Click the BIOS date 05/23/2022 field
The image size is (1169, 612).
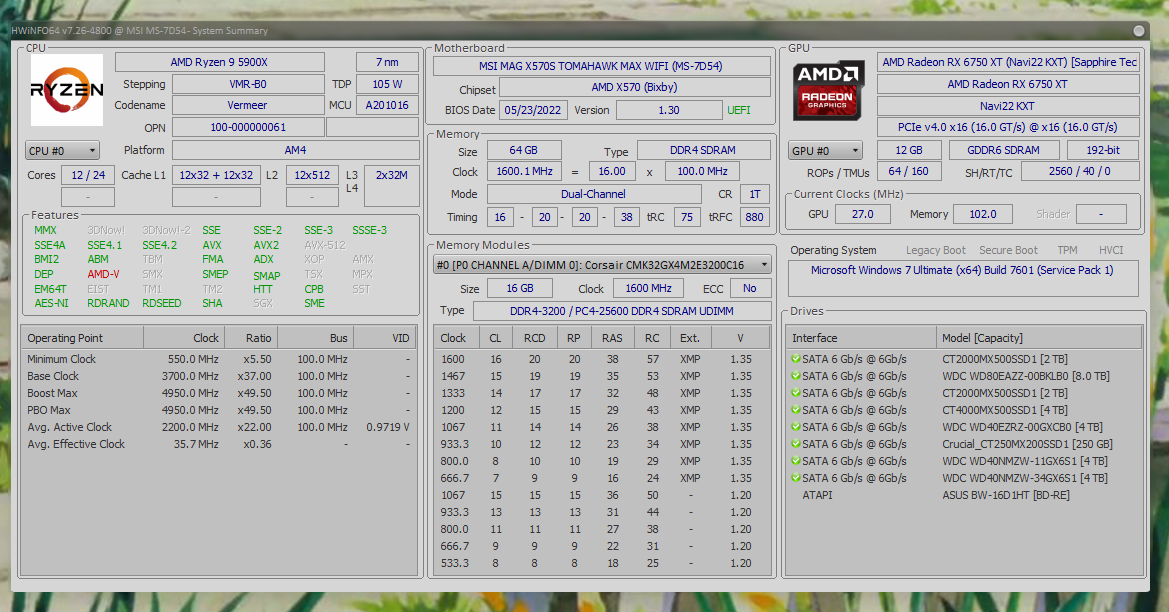(x=532, y=110)
